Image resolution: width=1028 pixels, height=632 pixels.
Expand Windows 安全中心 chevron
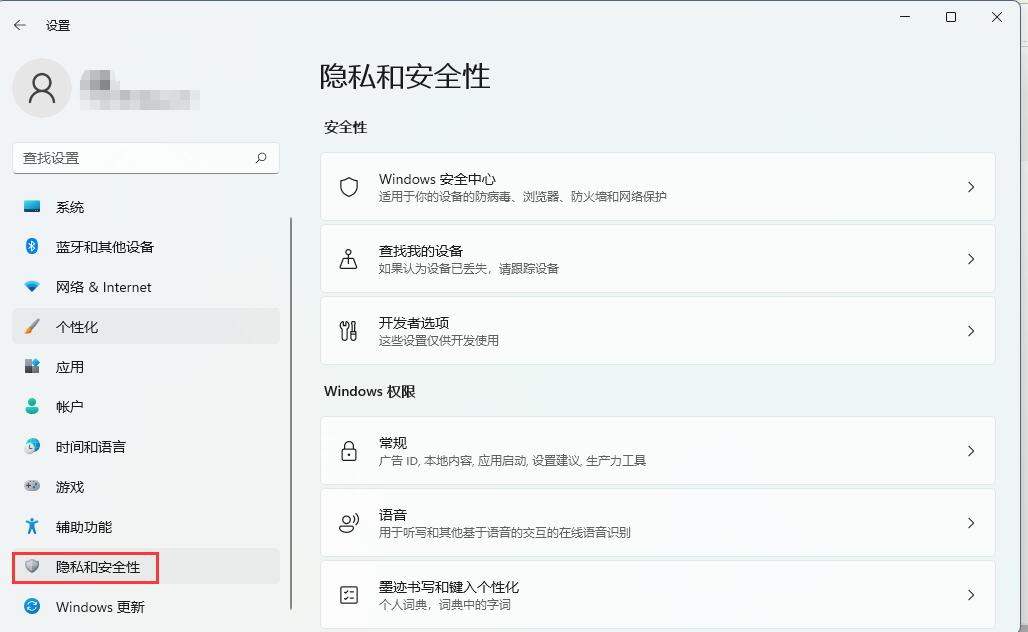[x=971, y=187]
